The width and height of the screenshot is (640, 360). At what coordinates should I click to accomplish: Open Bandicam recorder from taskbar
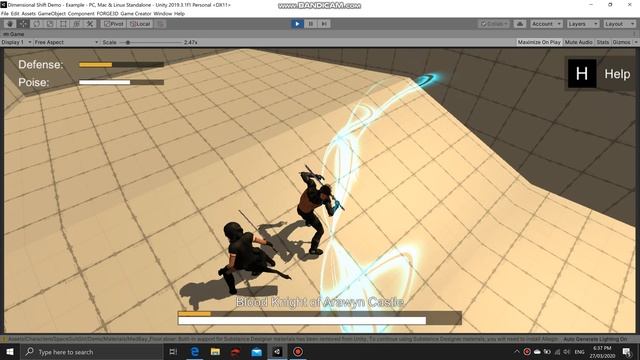(298, 351)
